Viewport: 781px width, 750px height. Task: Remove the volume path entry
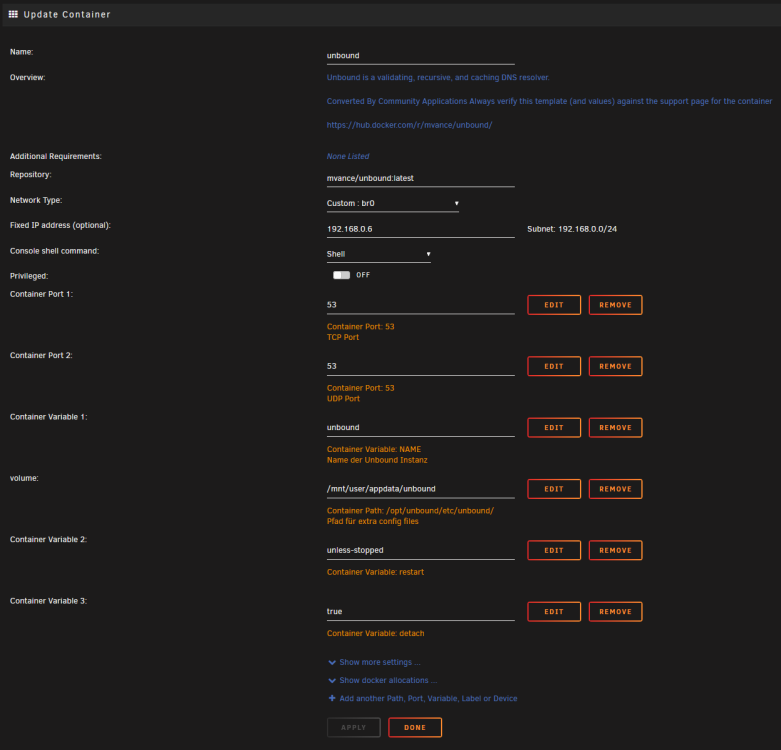(x=616, y=489)
